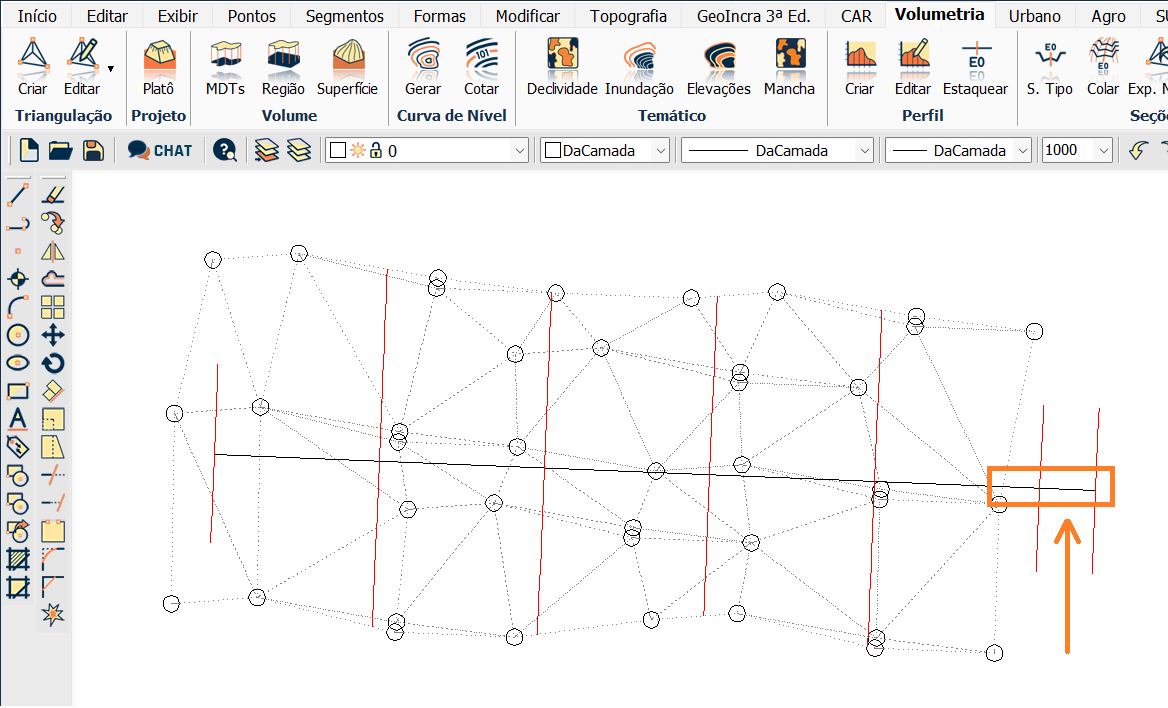Open the DaCamada line type dropdown
1168x708 pixels.
(864, 151)
